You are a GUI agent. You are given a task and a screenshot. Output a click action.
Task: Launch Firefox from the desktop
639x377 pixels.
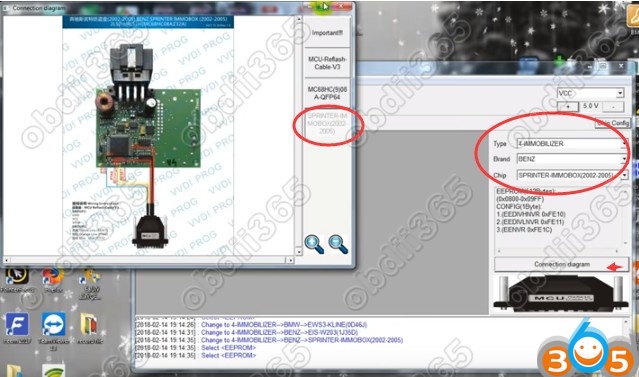pos(53,279)
